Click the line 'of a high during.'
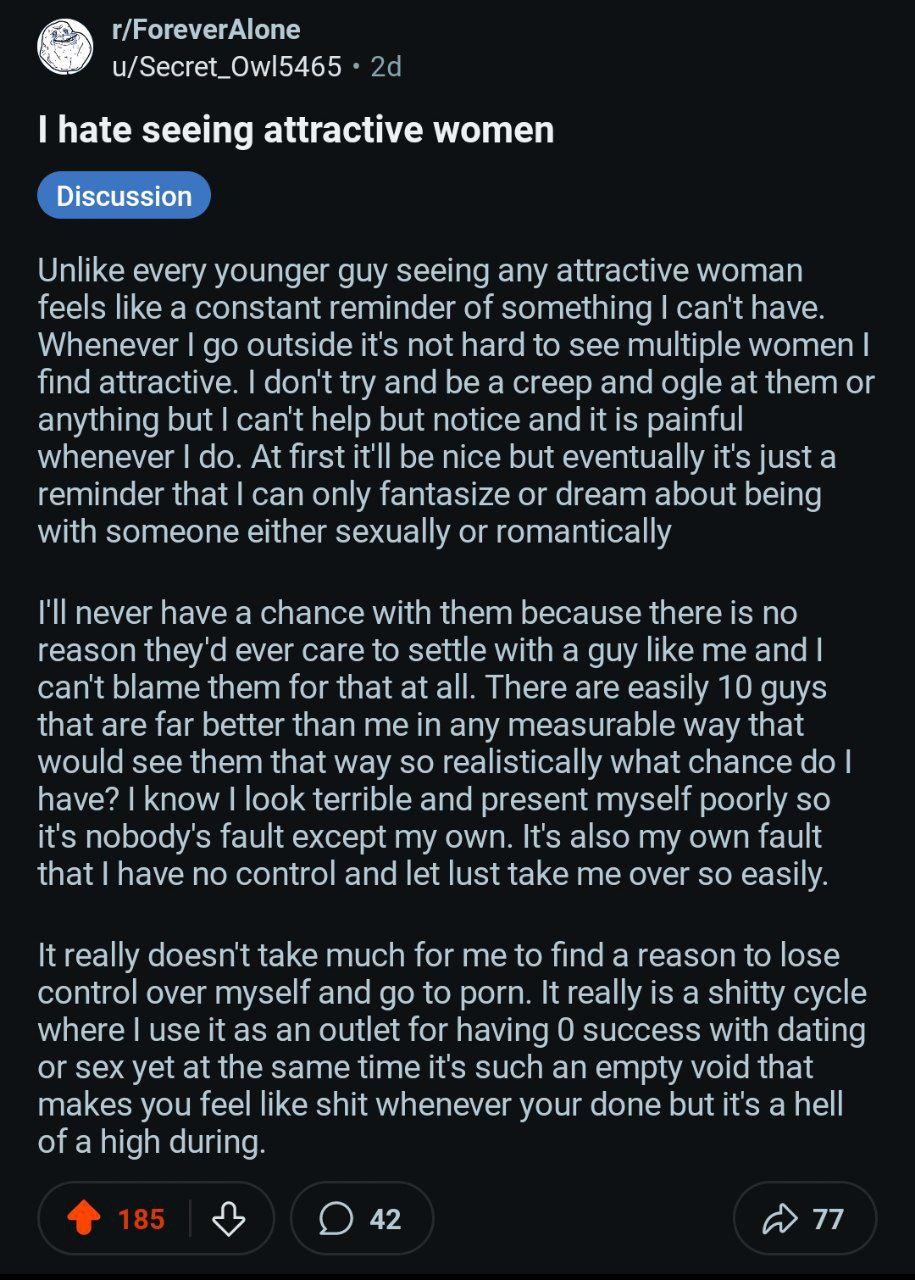915x1280 pixels. tap(152, 1141)
